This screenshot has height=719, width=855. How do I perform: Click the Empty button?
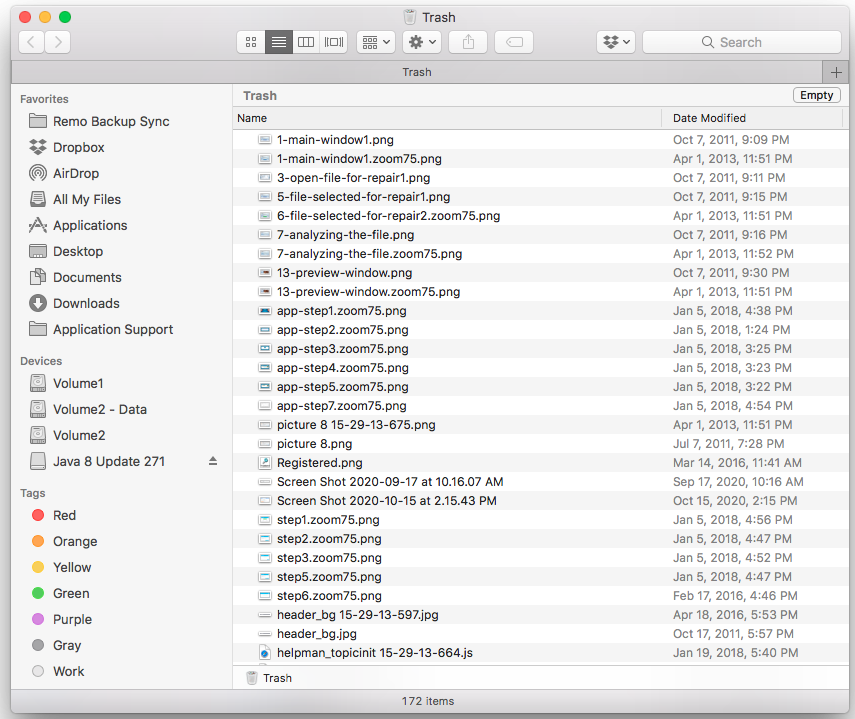(x=816, y=95)
